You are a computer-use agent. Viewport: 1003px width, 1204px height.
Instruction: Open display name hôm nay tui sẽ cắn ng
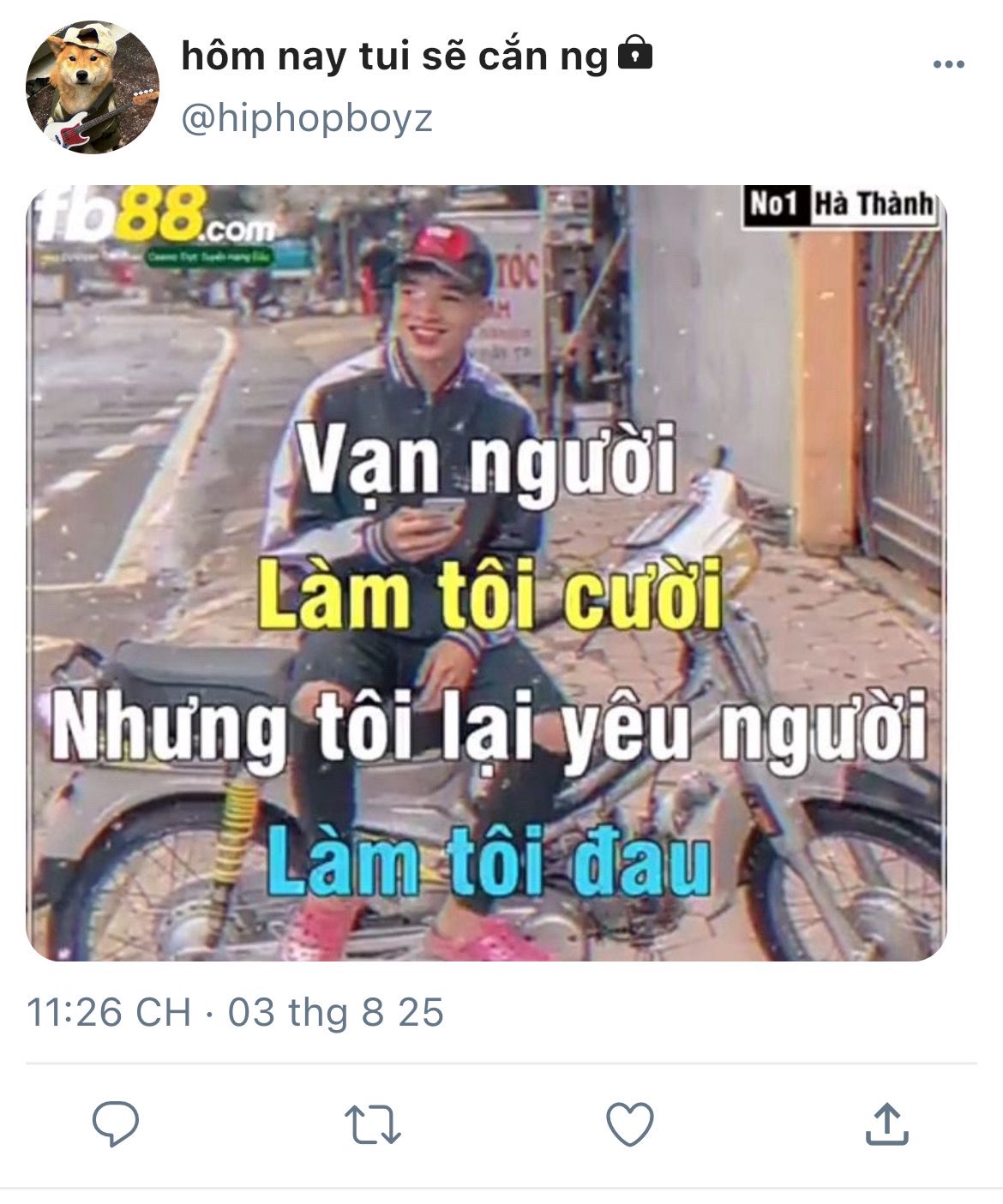pos(394,57)
